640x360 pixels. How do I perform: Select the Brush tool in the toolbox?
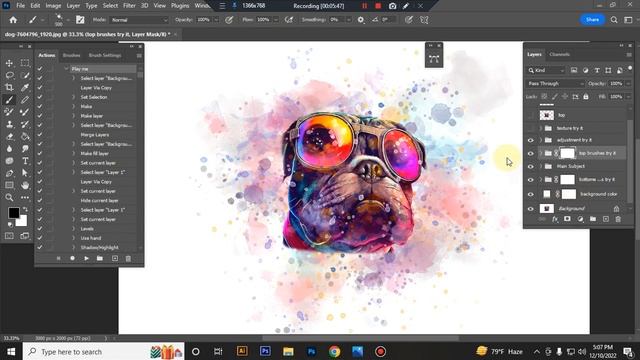9,100
